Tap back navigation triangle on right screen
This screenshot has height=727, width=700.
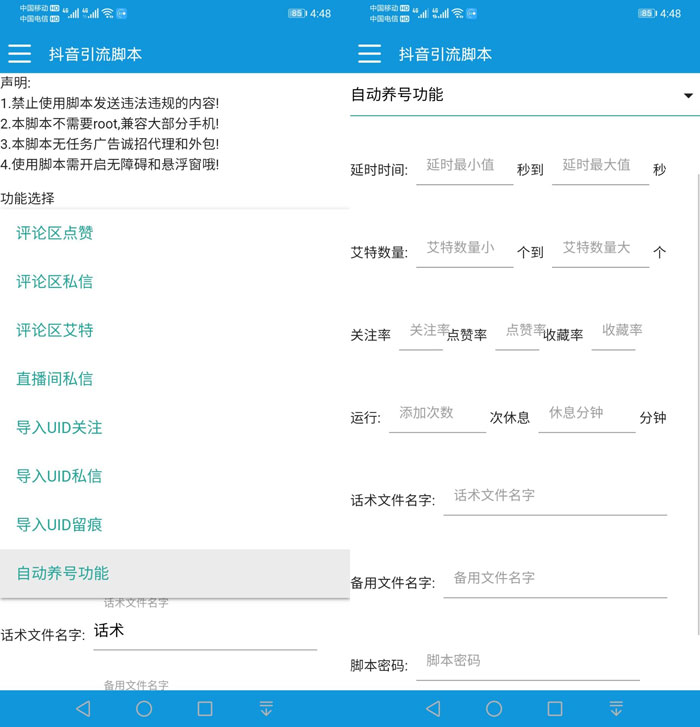433,708
